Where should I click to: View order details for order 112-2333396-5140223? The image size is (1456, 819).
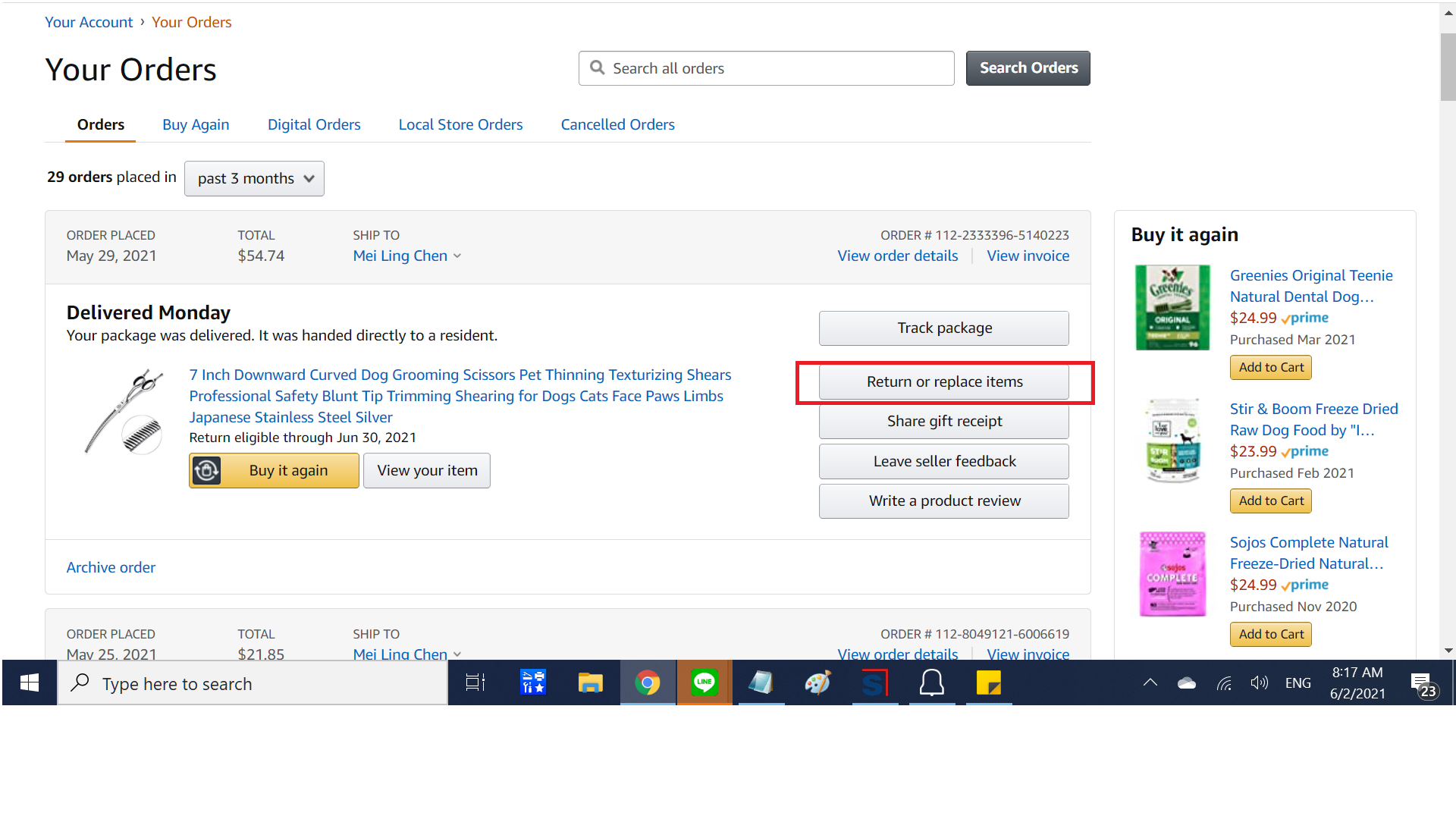coord(898,256)
